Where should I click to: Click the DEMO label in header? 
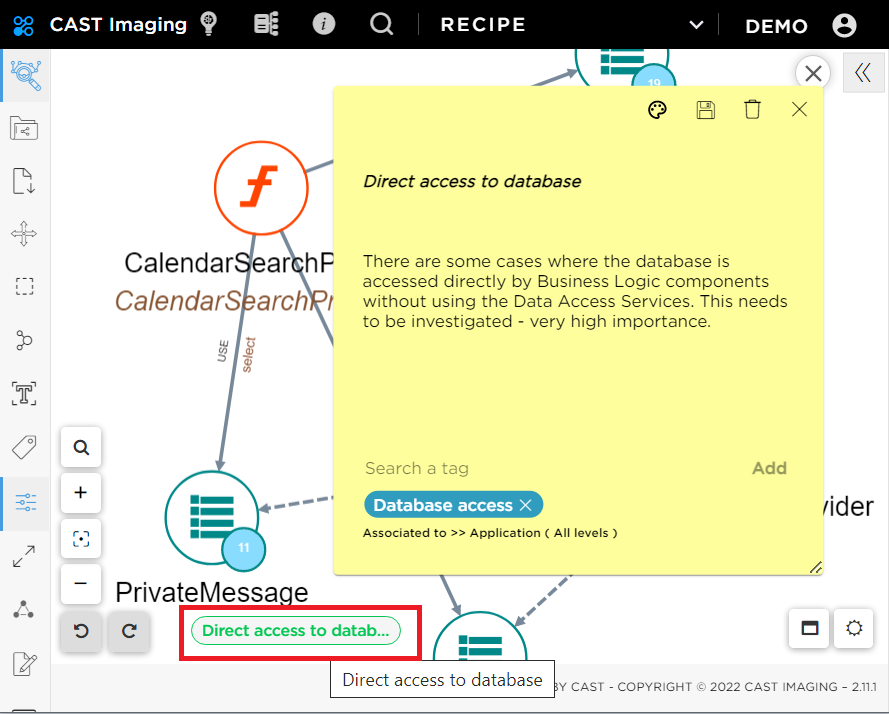coord(776,26)
